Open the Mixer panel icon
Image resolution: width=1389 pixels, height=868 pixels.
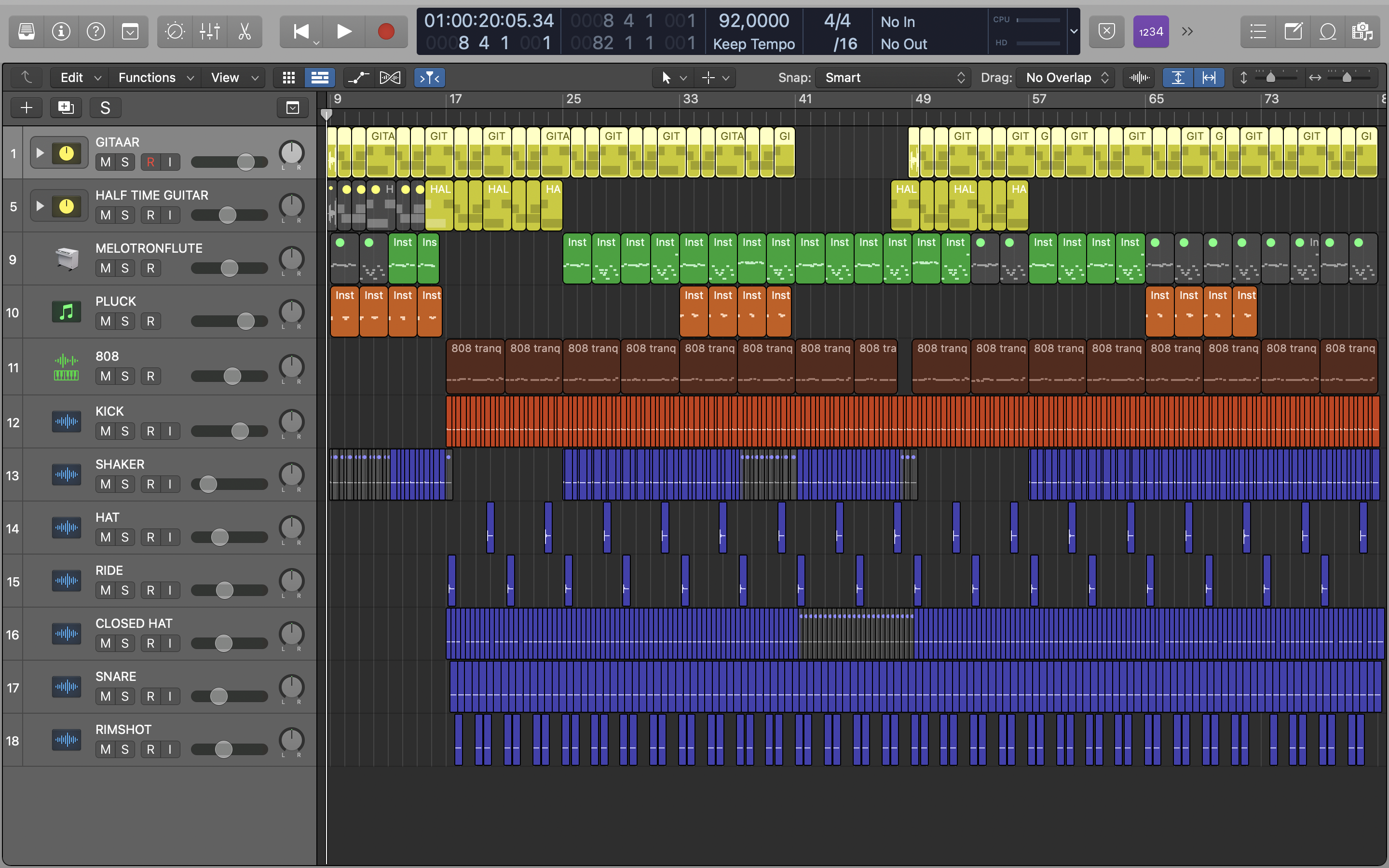[x=209, y=31]
